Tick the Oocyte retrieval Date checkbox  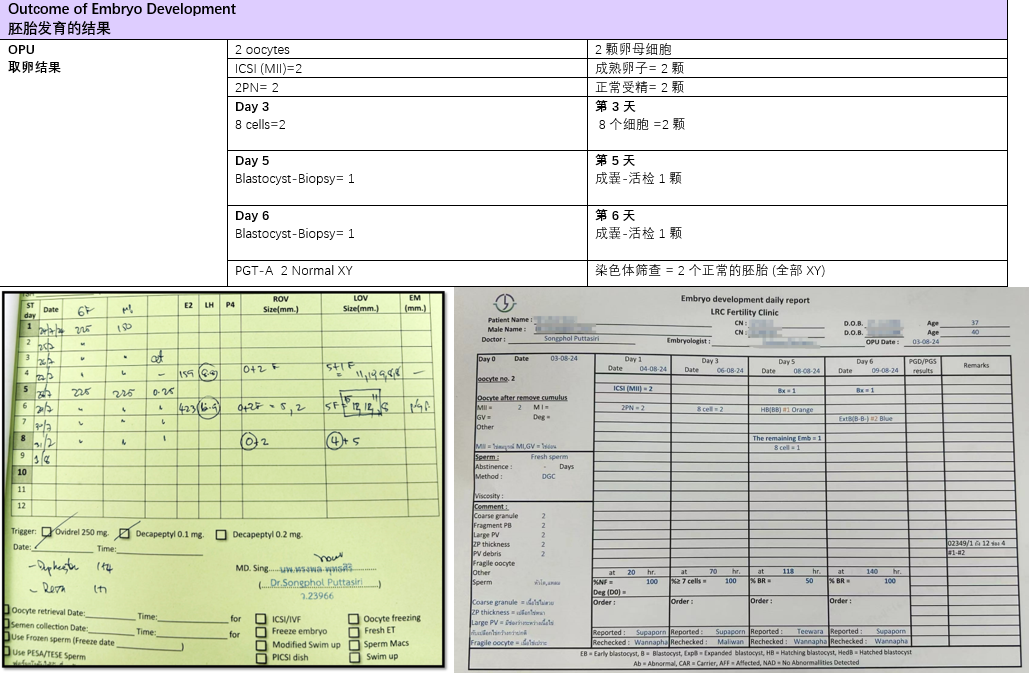7,610
